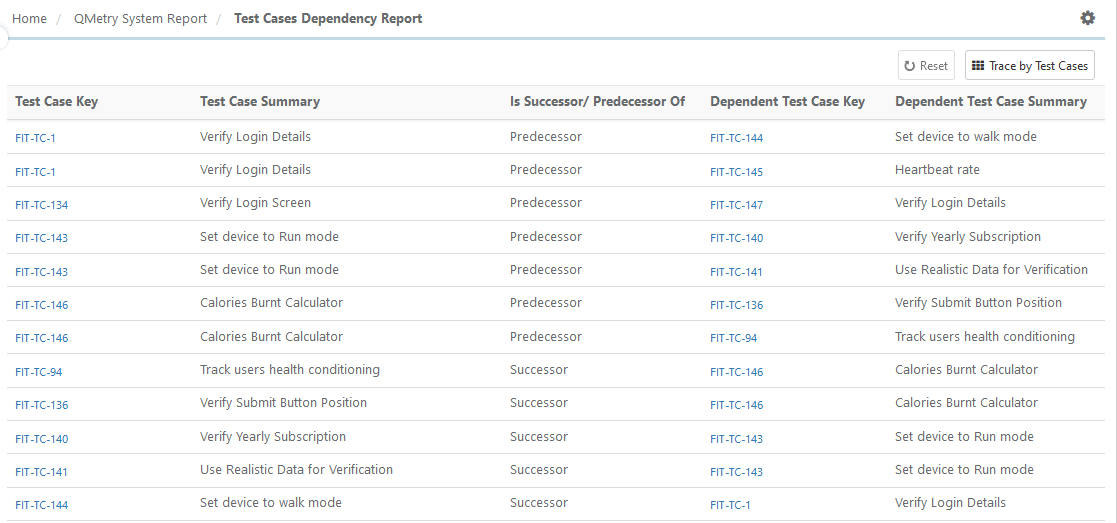Open FIT-TC-140 in the Test Case Key column
Viewport: 1117px width, 523px height.
pyautogui.click(x=41, y=439)
